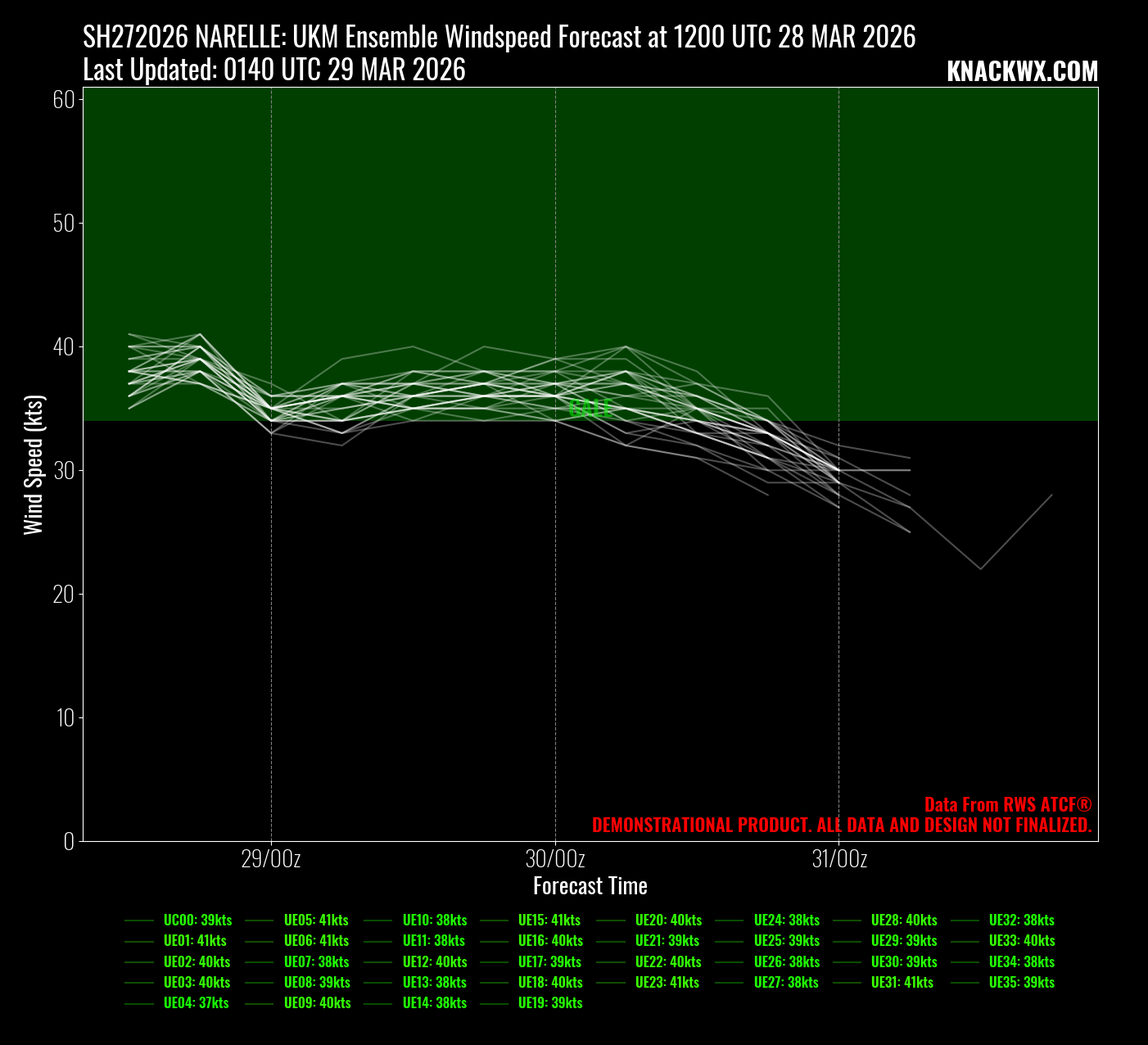
Task: Click the Last Updated timestamp line
Action: click(x=274, y=70)
